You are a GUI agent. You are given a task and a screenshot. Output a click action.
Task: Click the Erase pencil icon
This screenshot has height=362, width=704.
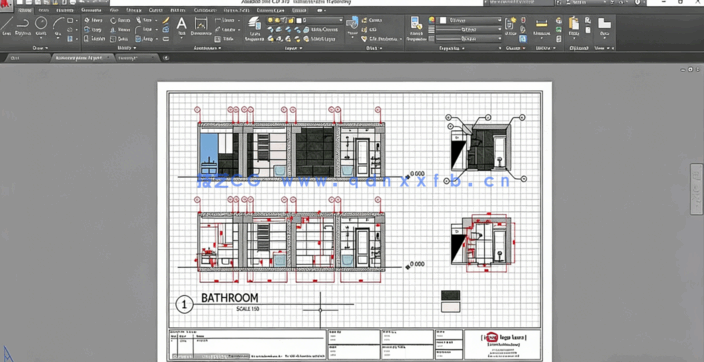click(x=166, y=20)
